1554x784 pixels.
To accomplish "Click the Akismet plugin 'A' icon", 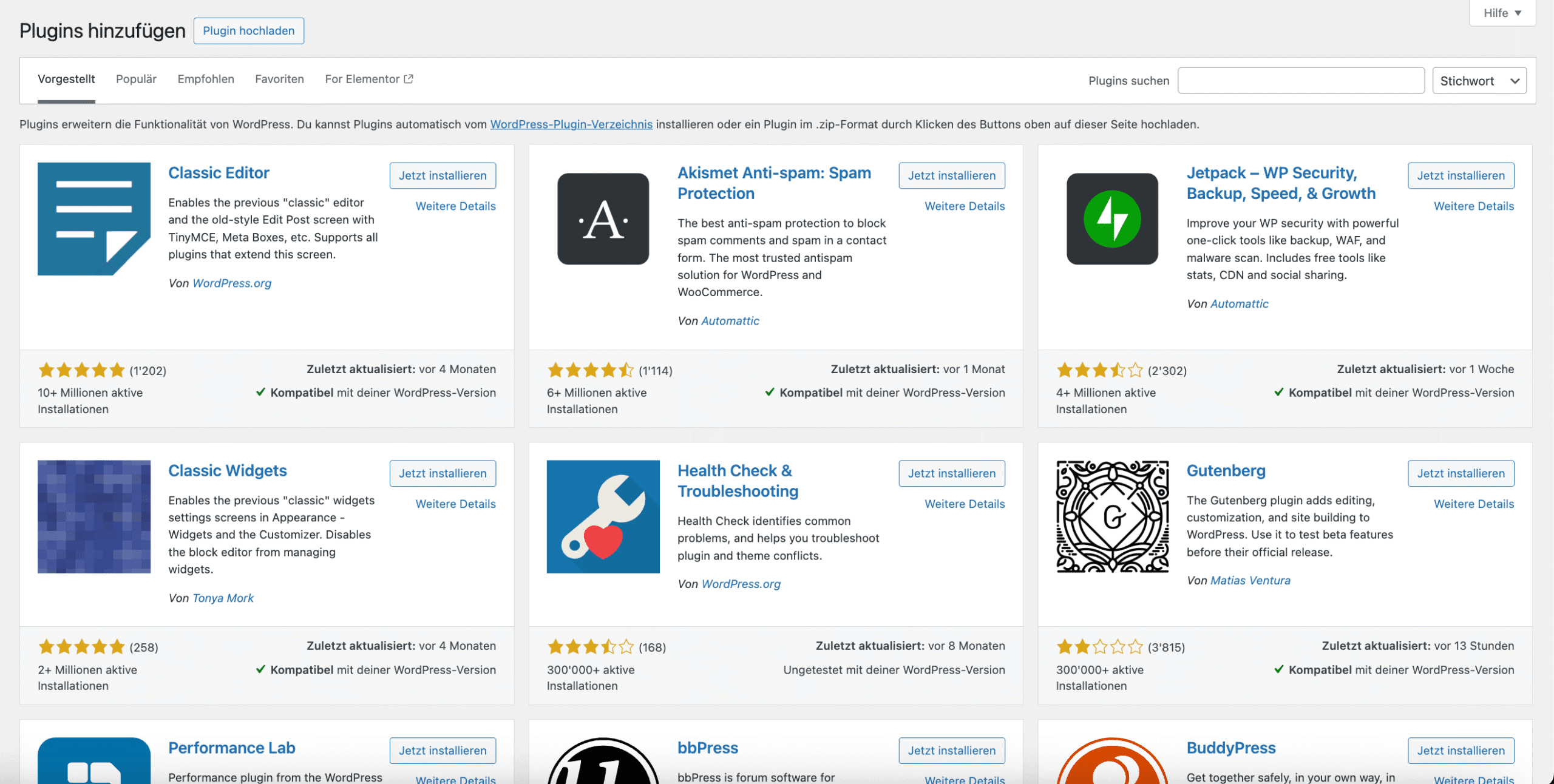I will [603, 218].
